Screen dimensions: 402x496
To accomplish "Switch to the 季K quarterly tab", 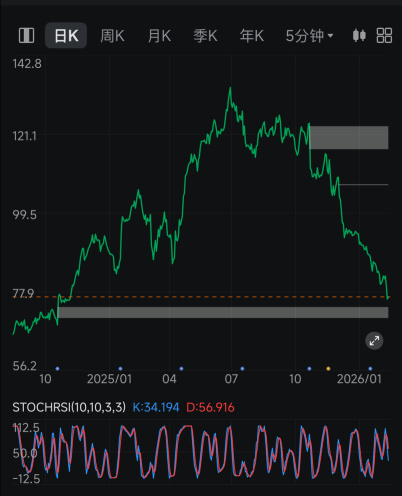I will pyautogui.click(x=205, y=36).
